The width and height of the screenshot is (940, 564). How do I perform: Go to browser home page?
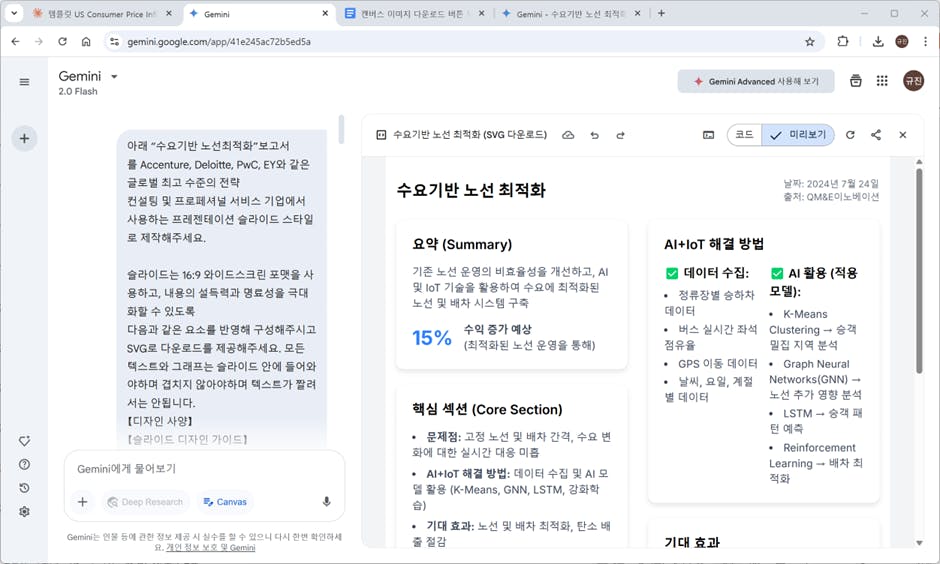click(x=86, y=41)
